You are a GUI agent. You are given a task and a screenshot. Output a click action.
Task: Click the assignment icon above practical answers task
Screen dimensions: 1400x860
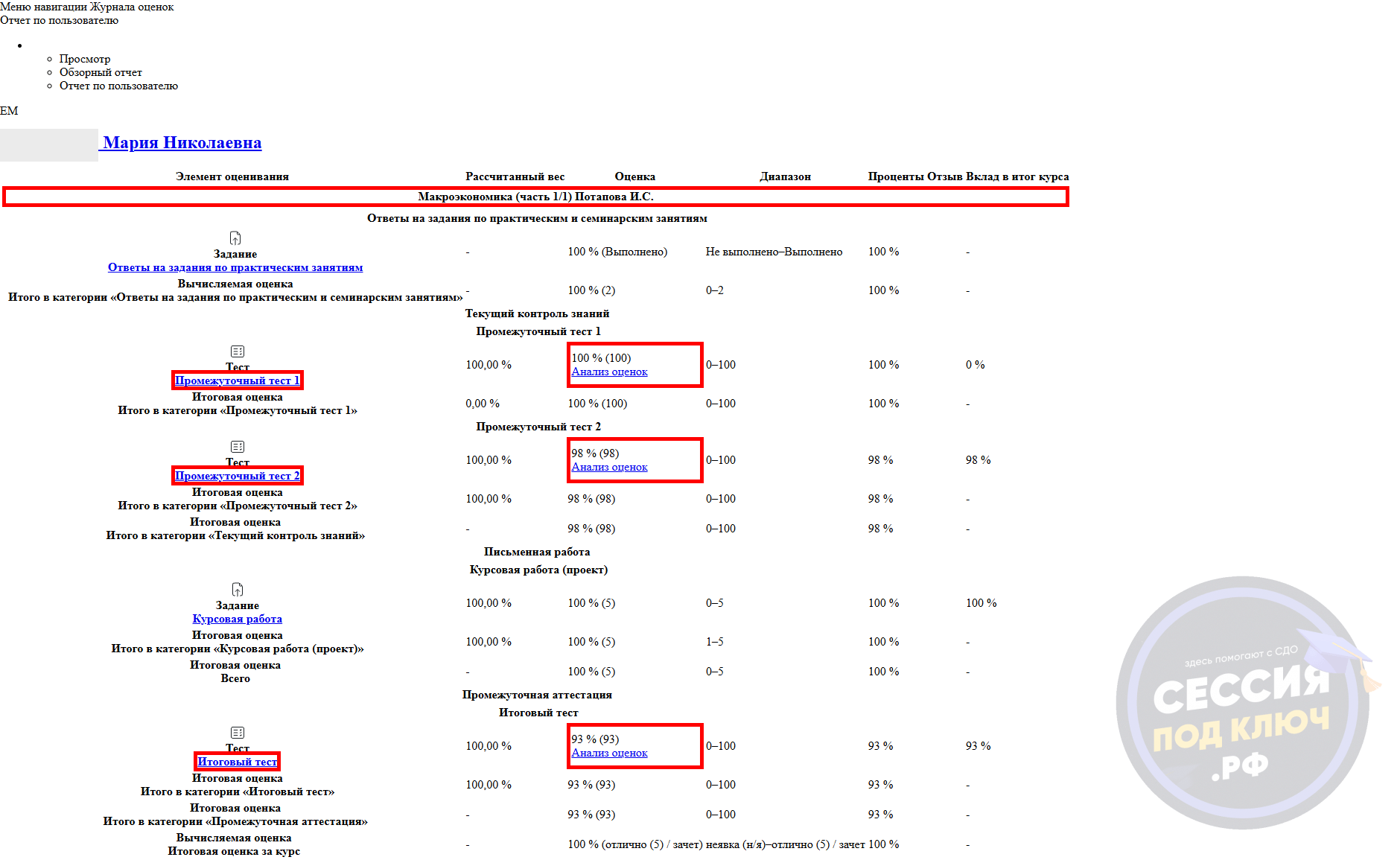(x=235, y=238)
